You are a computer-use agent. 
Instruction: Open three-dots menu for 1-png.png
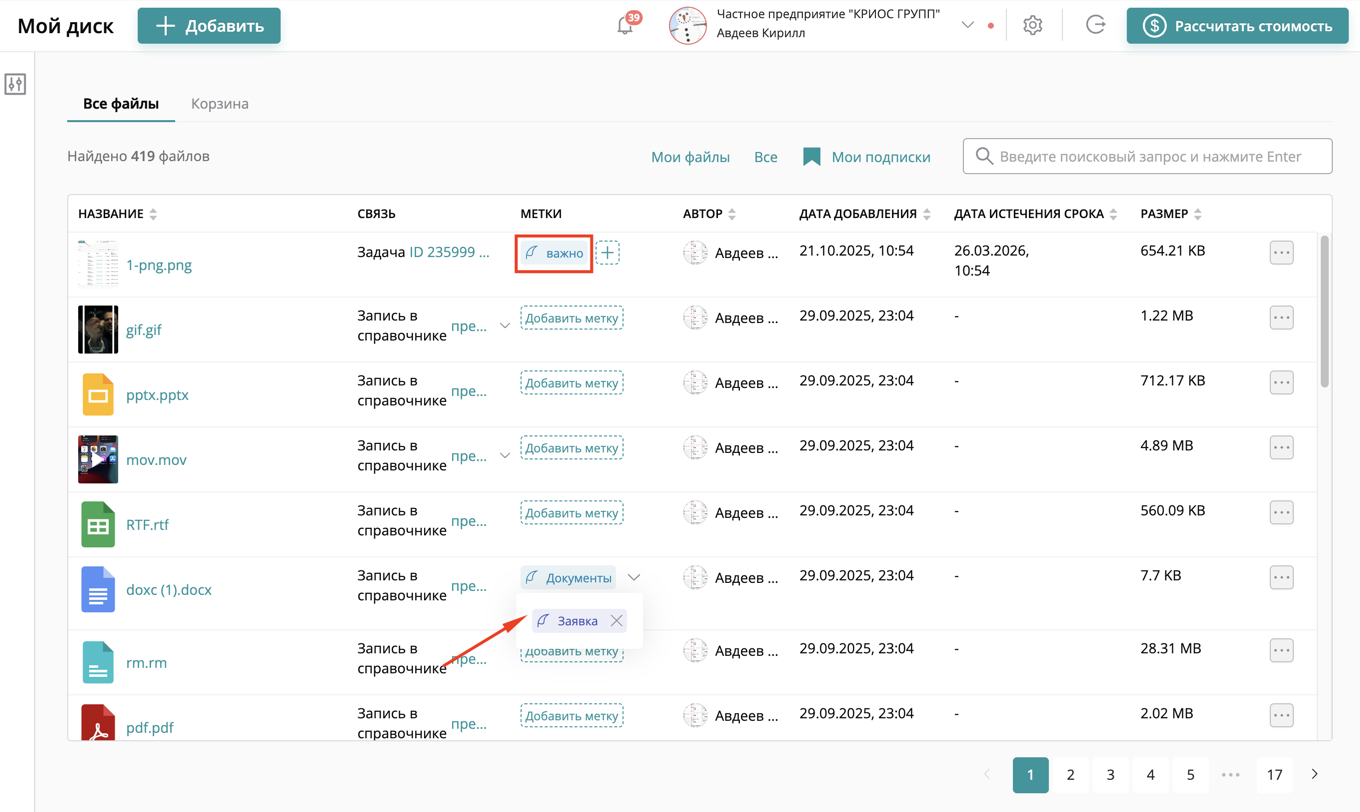click(1281, 253)
